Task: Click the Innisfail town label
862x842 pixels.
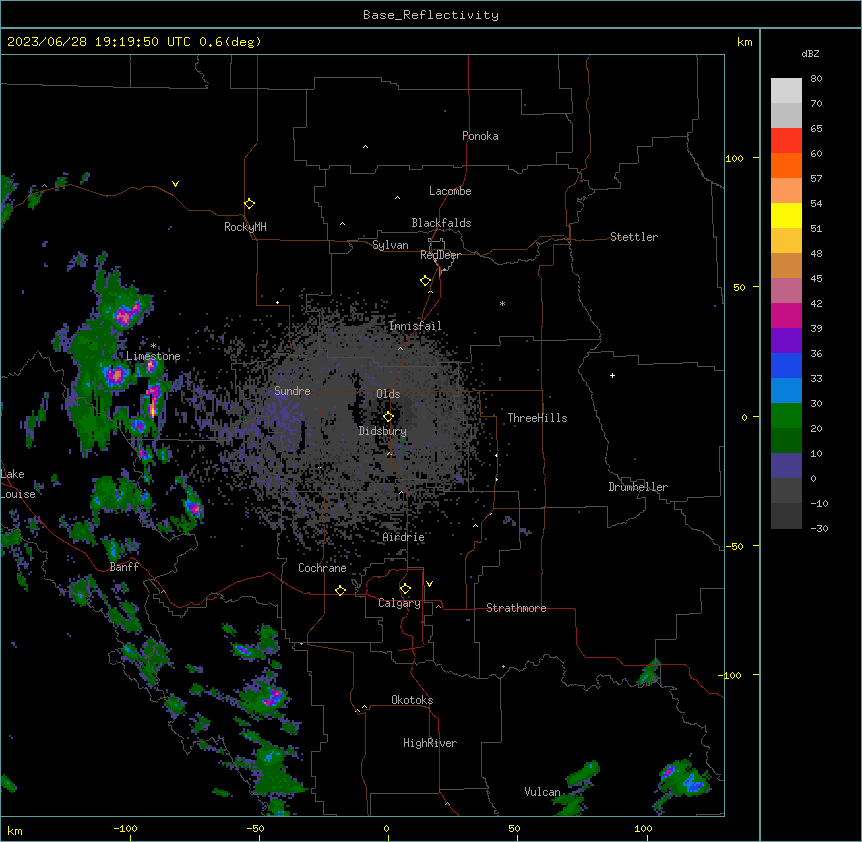Action: [x=415, y=326]
